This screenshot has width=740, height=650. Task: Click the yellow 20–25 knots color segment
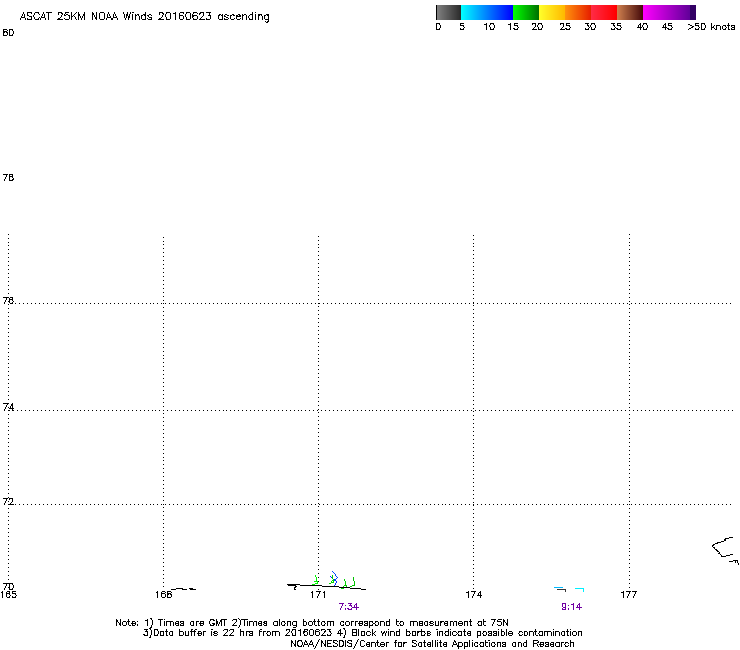552,12
